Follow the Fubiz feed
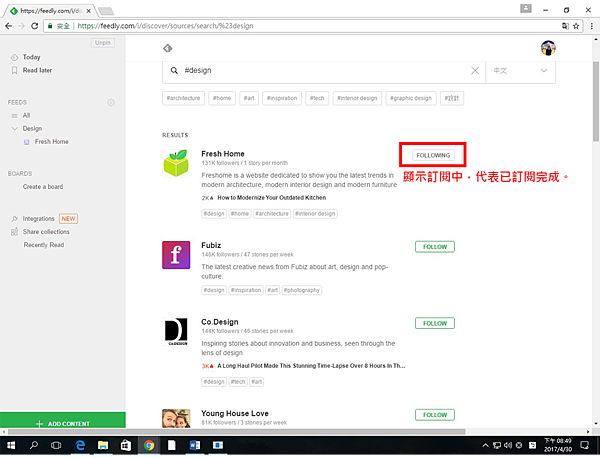This screenshot has width=600, height=458. [435, 247]
